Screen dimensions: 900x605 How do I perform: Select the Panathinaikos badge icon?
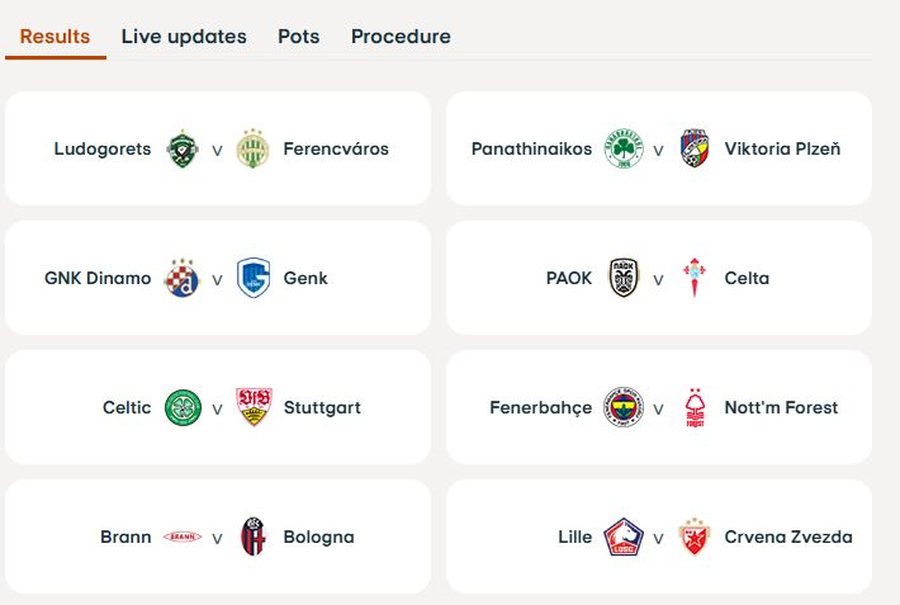(x=626, y=148)
